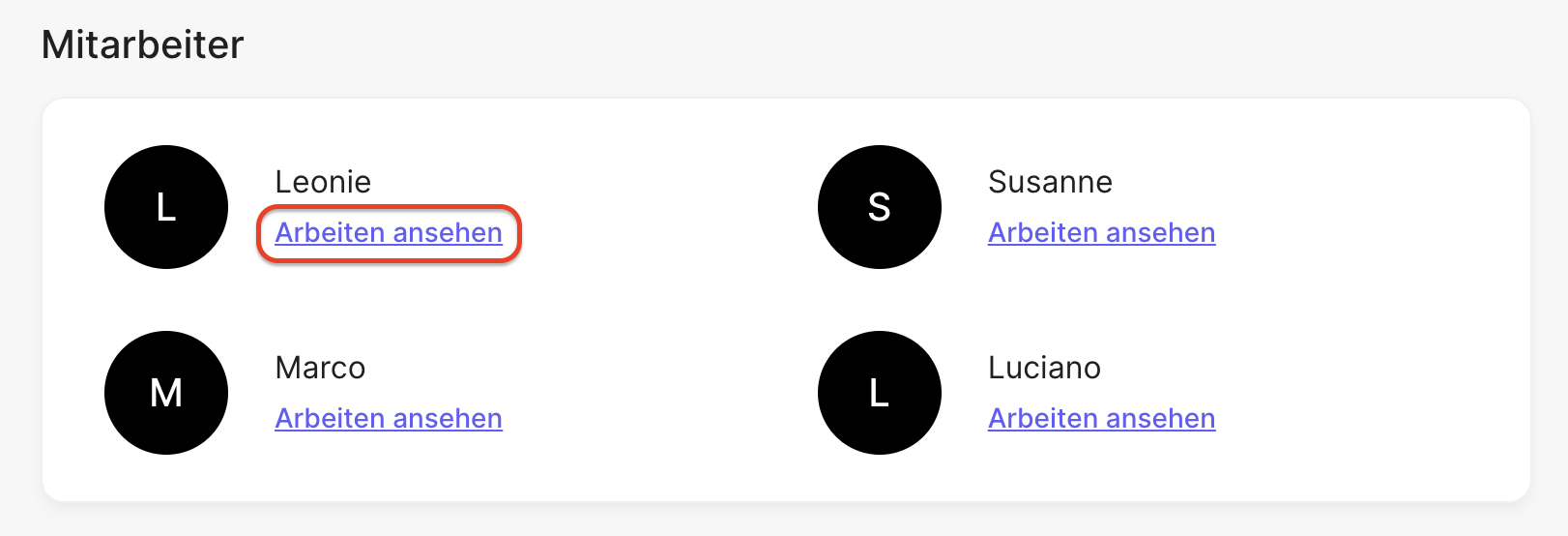The width and height of the screenshot is (1568, 536).
Task: Click the red-outlined Arbeiten ansehen link
Action: pyautogui.click(x=389, y=233)
